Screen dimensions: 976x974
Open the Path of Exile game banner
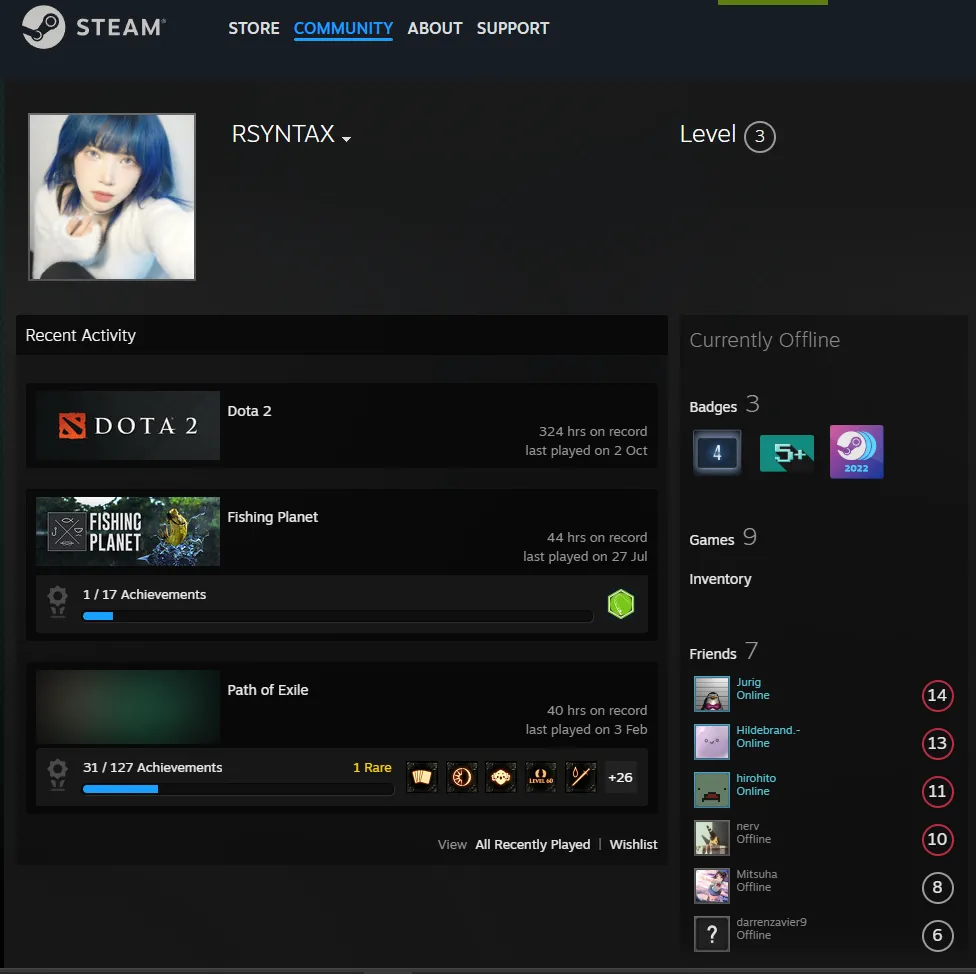[128, 707]
